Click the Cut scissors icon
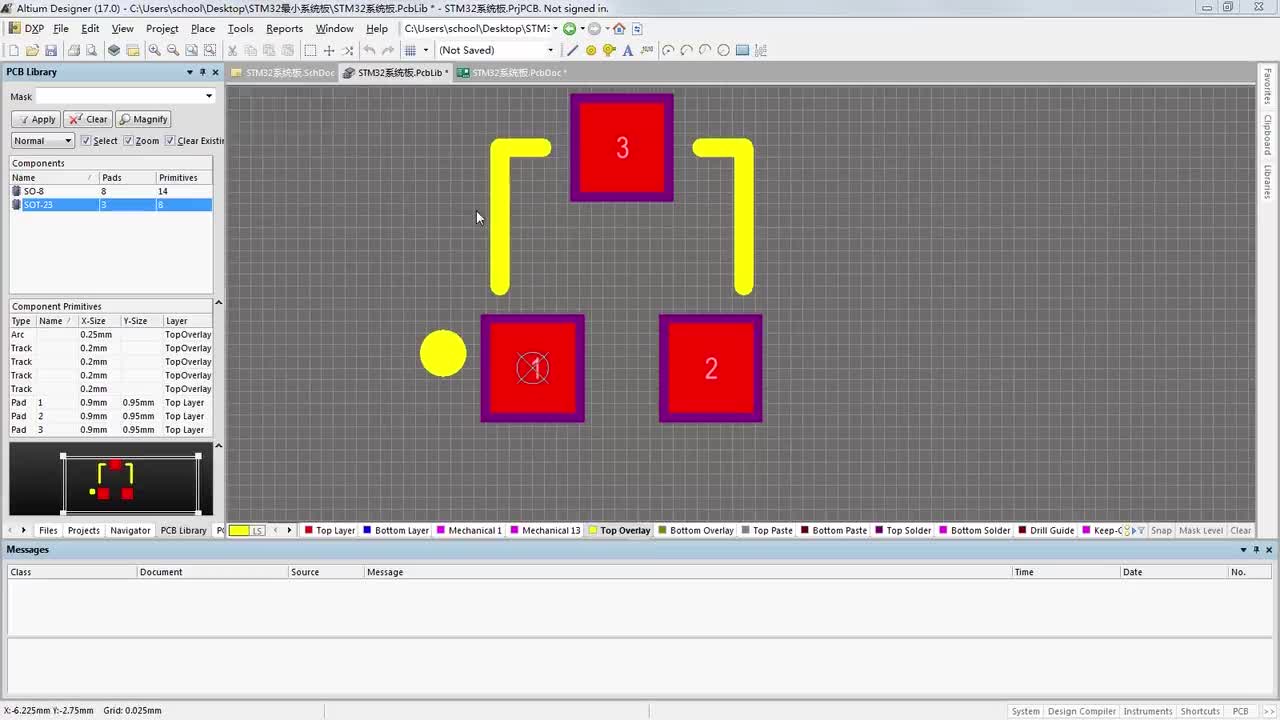Screen dimensions: 1280x720 (232, 50)
